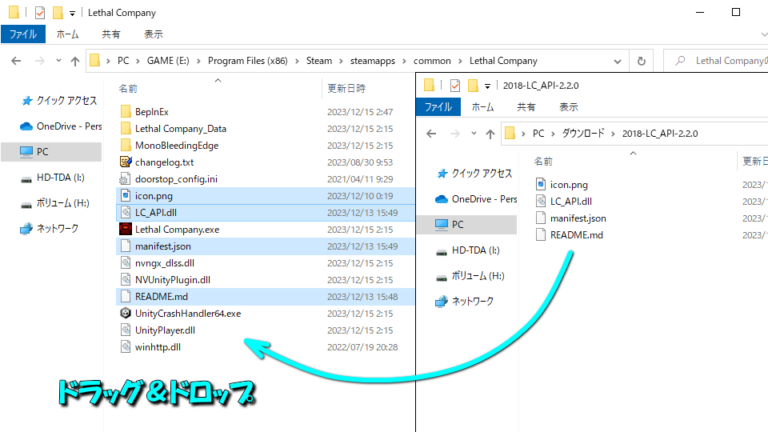Click Program Files (x86) in the breadcrumb

point(248,61)
